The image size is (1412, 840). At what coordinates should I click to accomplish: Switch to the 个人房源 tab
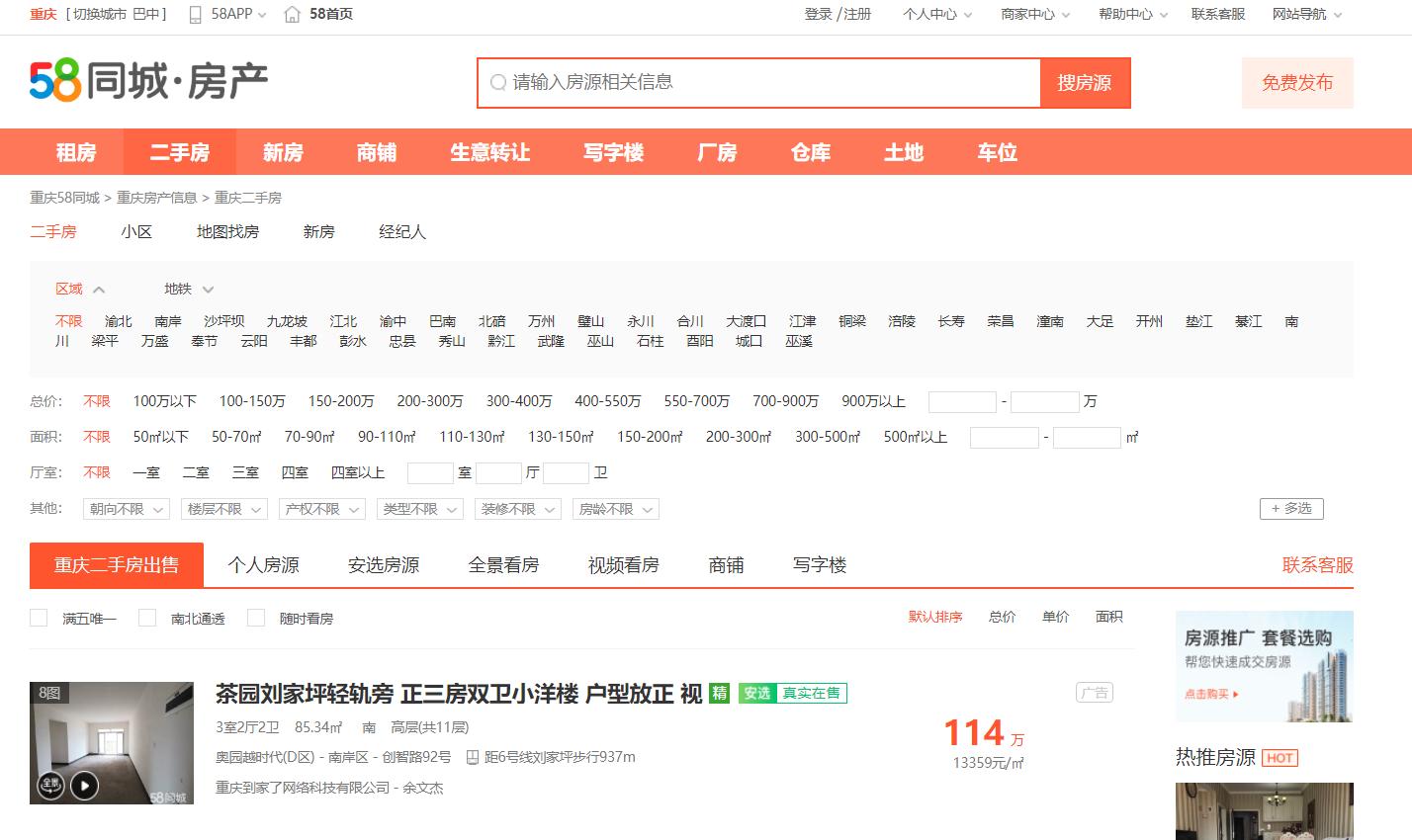pyautogui.click(x=264, y=564)
